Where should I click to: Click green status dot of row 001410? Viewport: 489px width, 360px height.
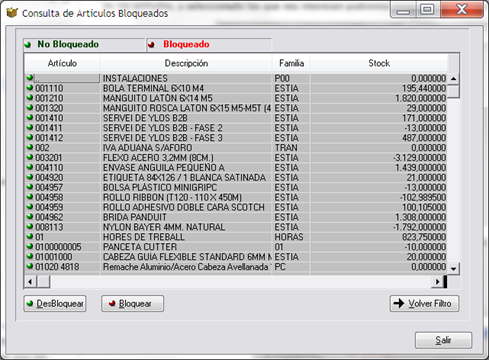tap(30, 117)
